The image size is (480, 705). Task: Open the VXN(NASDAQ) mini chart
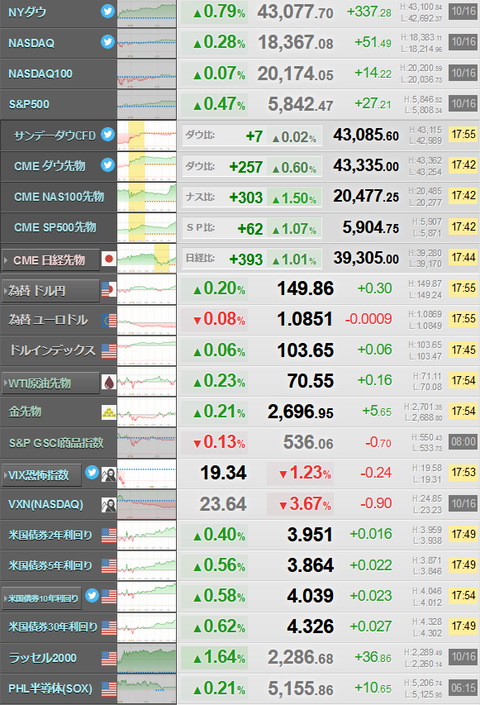(147, 504)
